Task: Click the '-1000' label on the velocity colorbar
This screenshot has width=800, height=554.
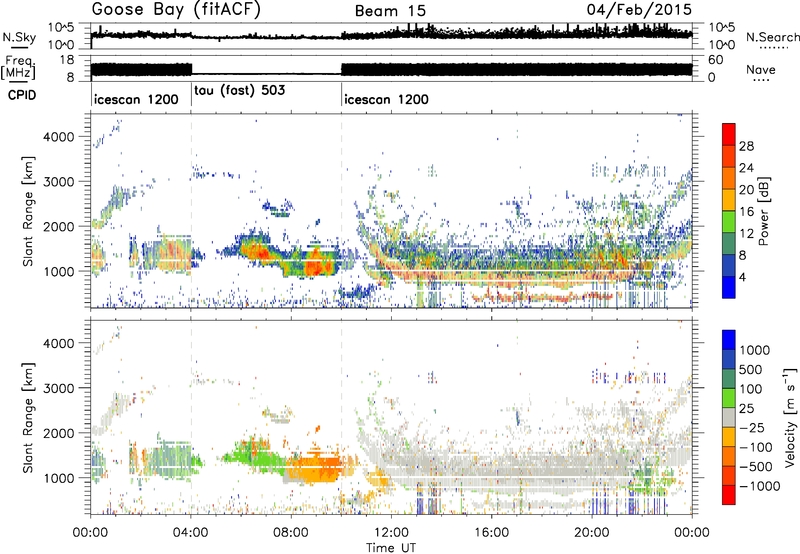Action: coord(759,486)
